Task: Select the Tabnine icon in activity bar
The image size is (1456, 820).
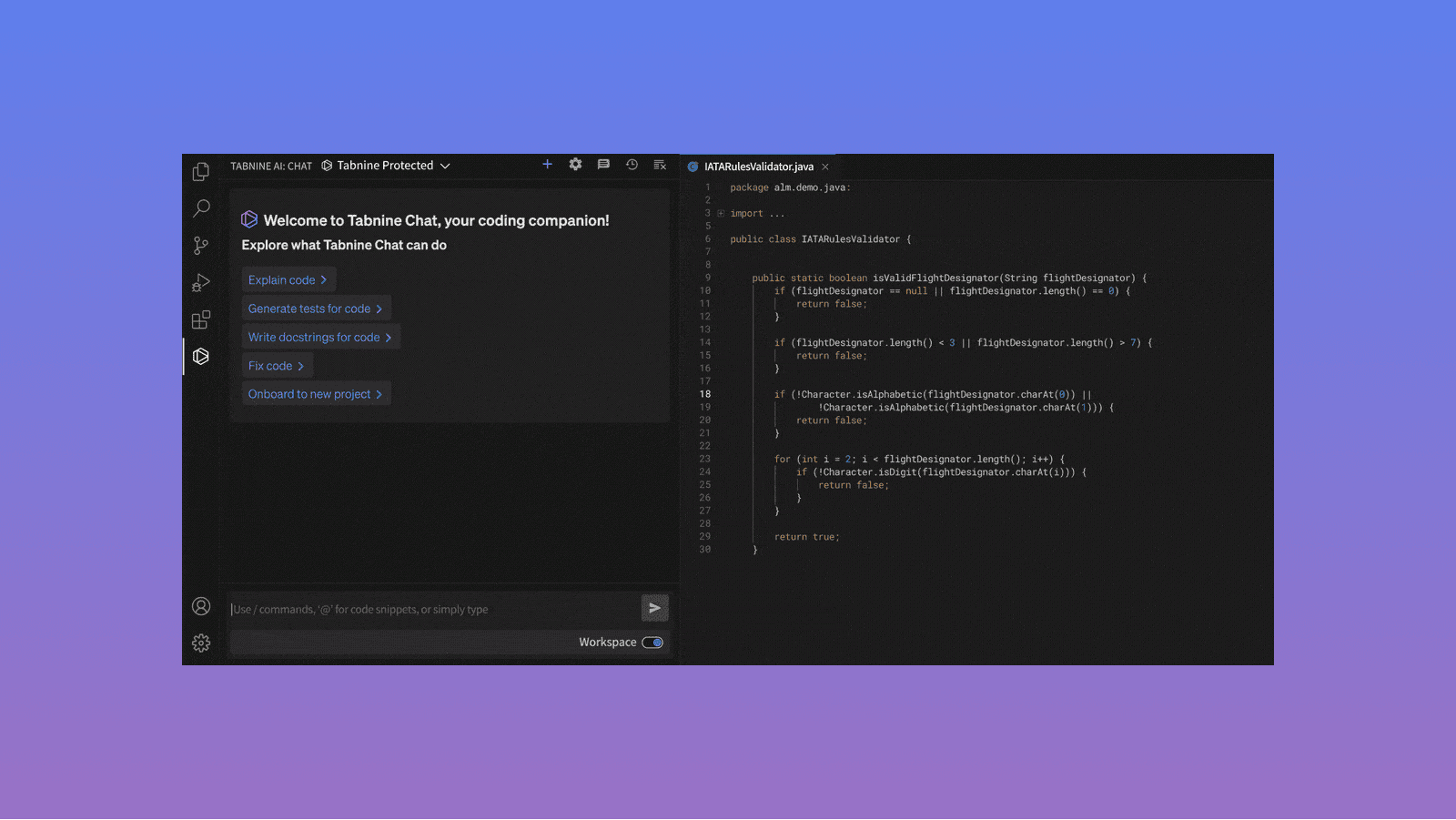Action: pyautogui.click(x=201, y=357)
